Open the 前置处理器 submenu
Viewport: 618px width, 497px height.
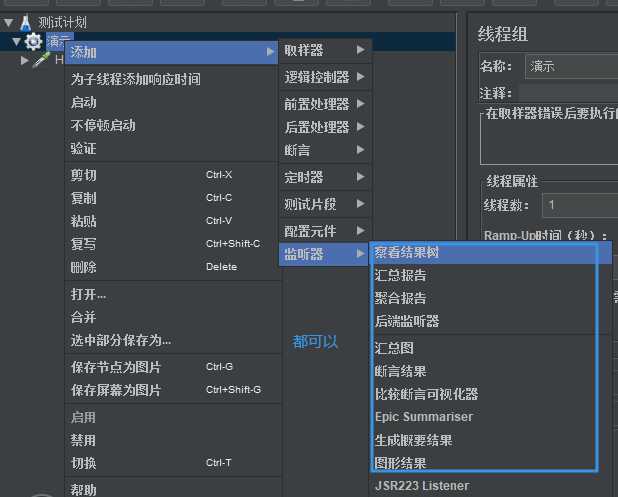pyautogui.click(x=325, y=104)
